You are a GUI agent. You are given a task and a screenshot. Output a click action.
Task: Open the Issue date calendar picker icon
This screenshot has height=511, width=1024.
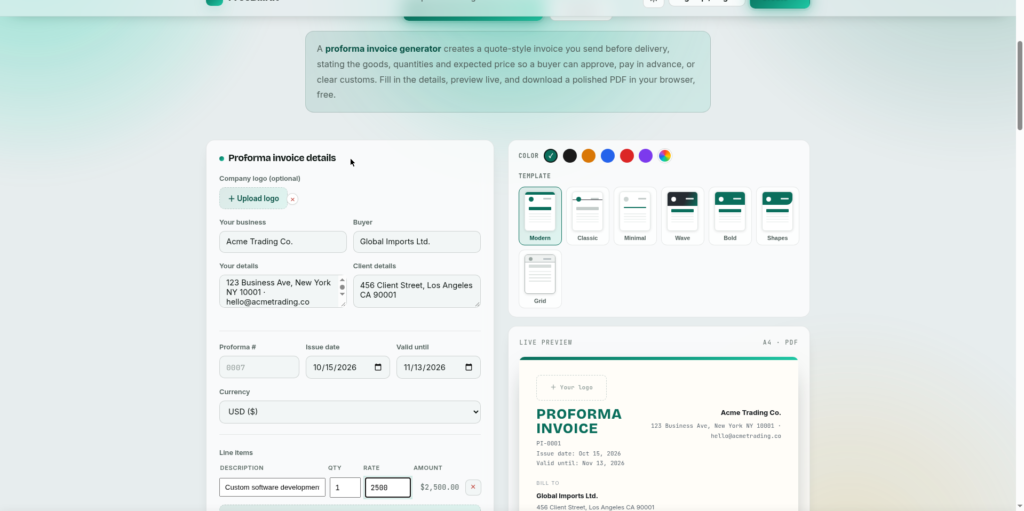coord(378,367)
